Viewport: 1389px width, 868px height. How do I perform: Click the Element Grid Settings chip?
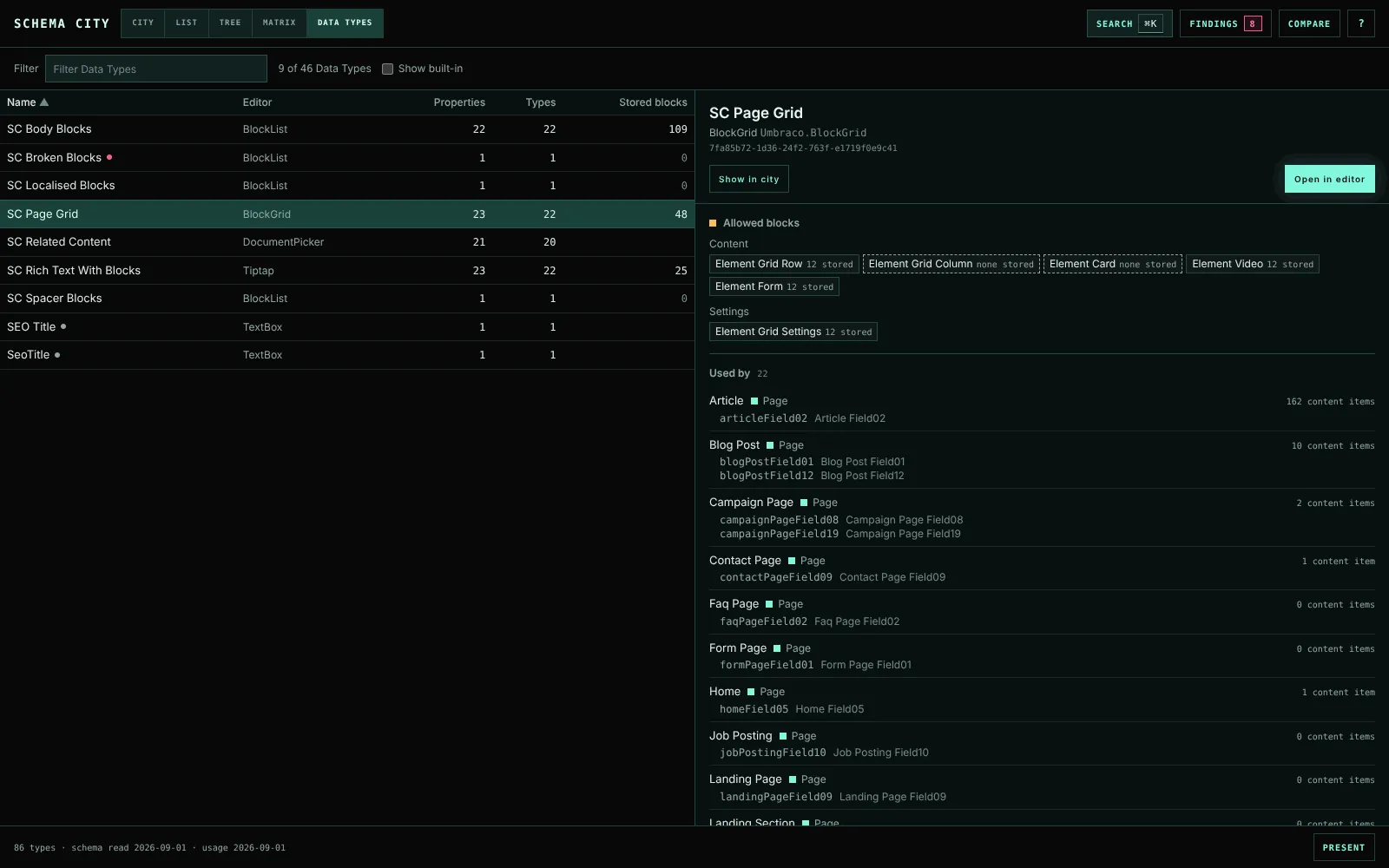click(793, 332)
